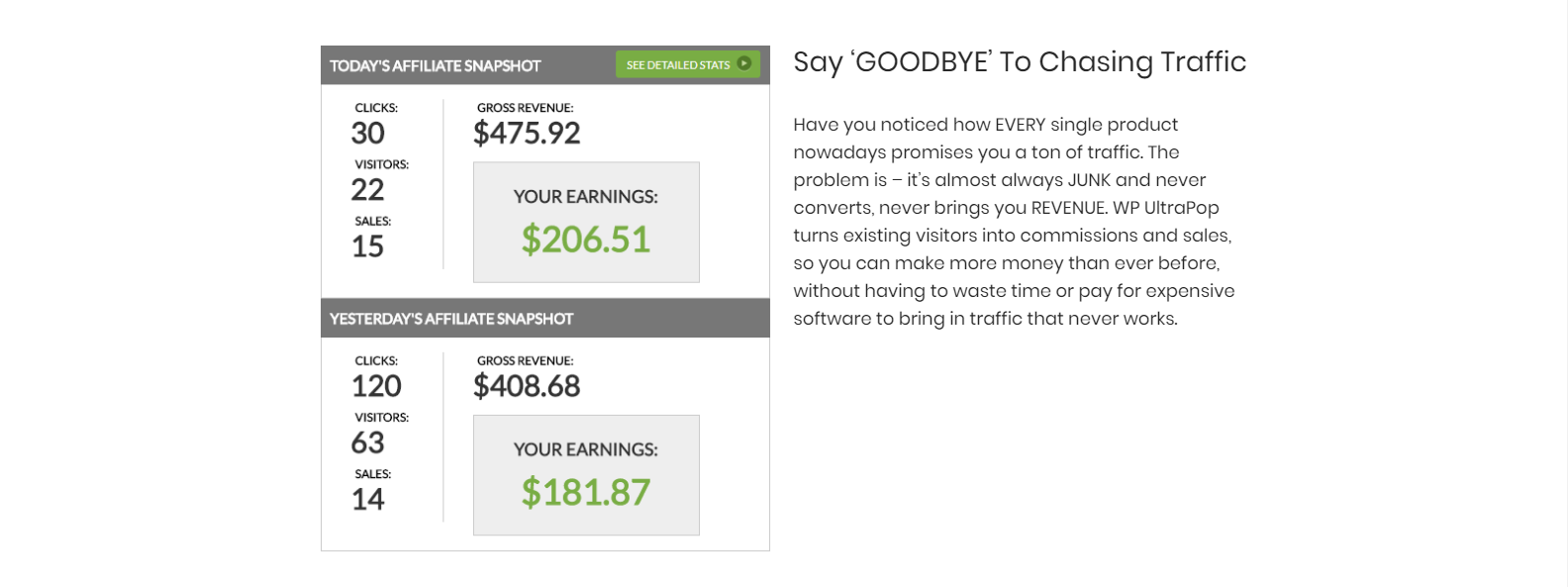Click yesterday's Your Earnings label
Image resolution: width=1568 pixels, height=587 pixels.
pyautogui.click(x=586, y=449)
